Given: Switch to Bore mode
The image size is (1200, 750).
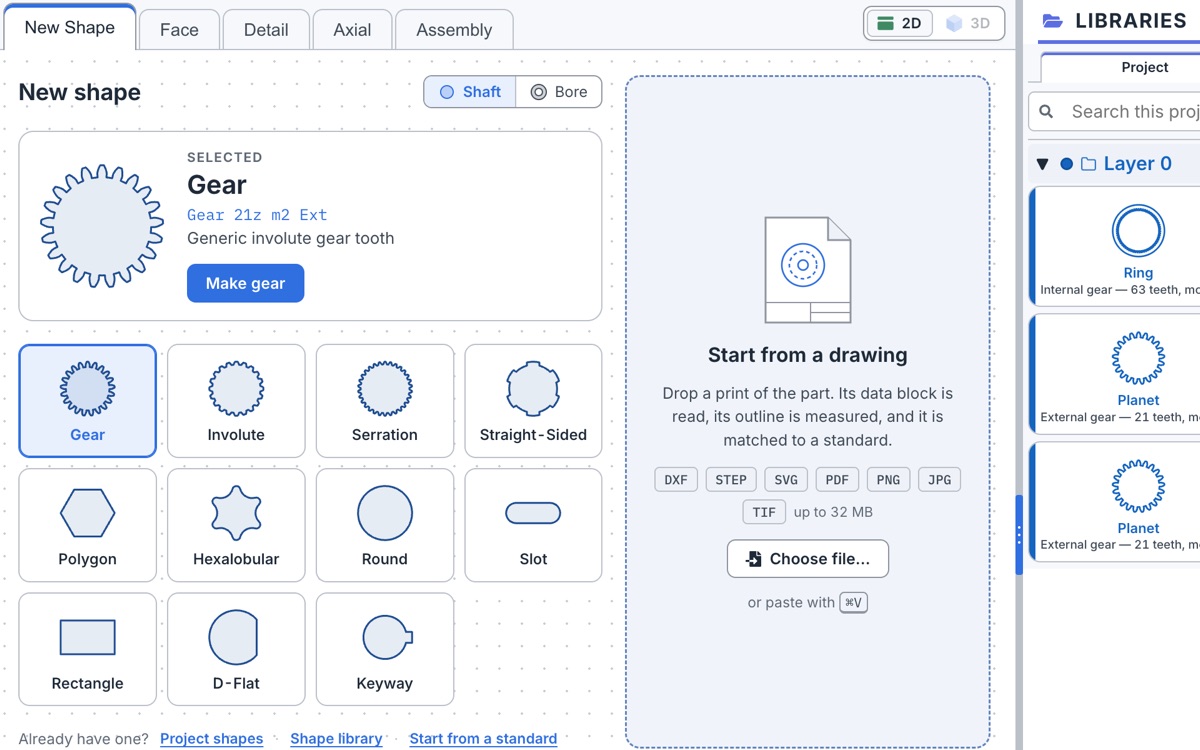Looking at the screenshot, I should tap(559, 92).
